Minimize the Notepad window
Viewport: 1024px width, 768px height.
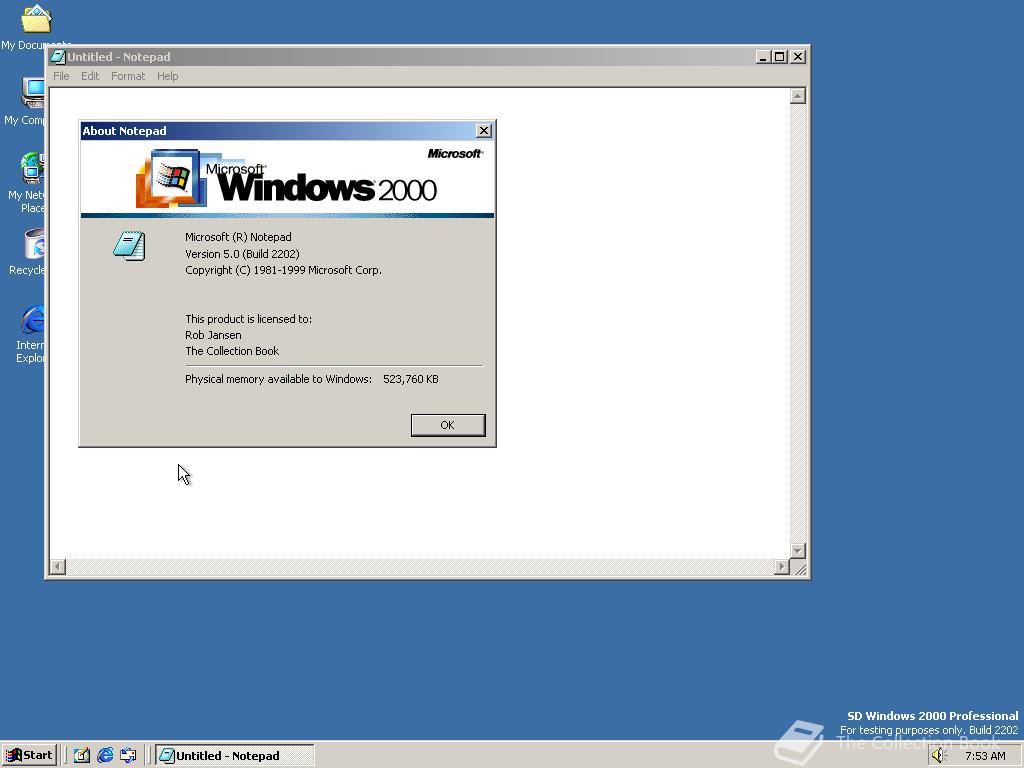763,57
